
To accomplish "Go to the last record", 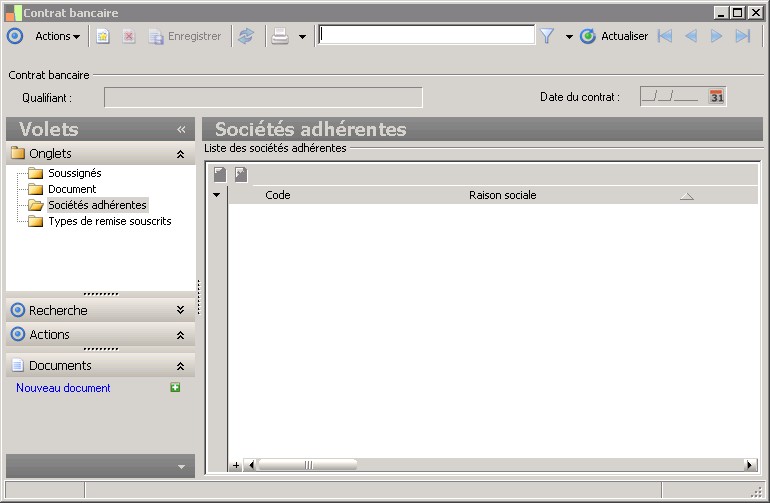I will [x=742, y=36].
